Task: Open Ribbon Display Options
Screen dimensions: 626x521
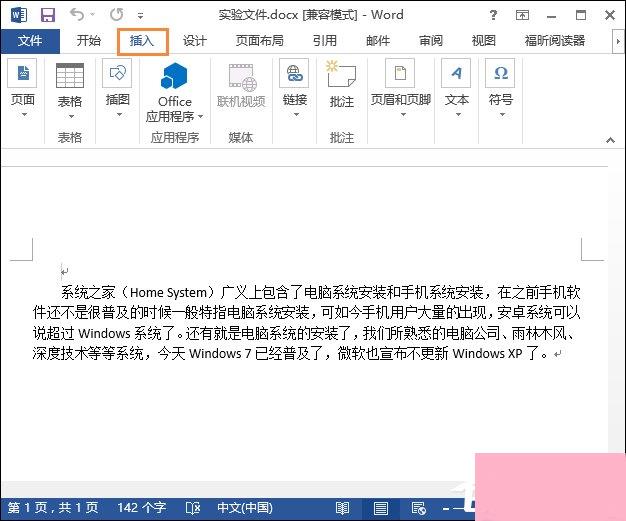Action: [x=522, y=15]
